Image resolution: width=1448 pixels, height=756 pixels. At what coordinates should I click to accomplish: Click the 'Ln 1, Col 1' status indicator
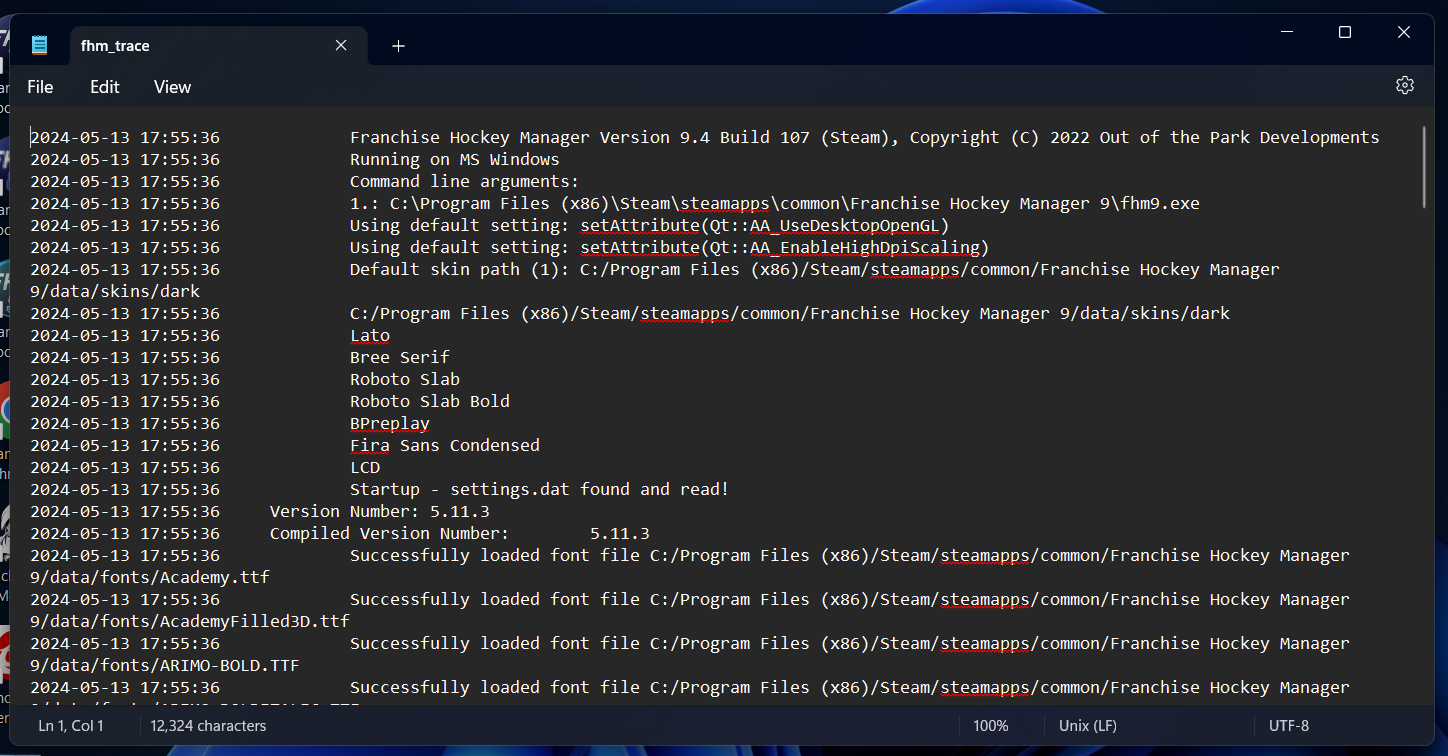[x=71, y=726]
